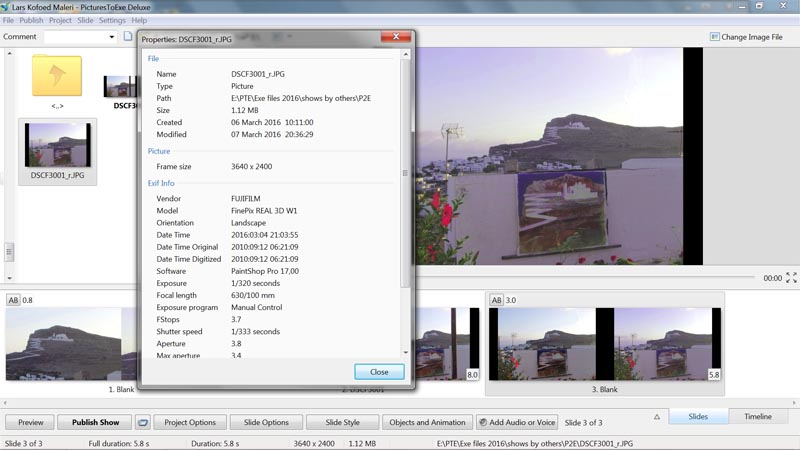Select the DSCF3001_r.JPG thumbnail in file list
The height and width of the screenshot is (450, 800).
click(x=57, y=152)
